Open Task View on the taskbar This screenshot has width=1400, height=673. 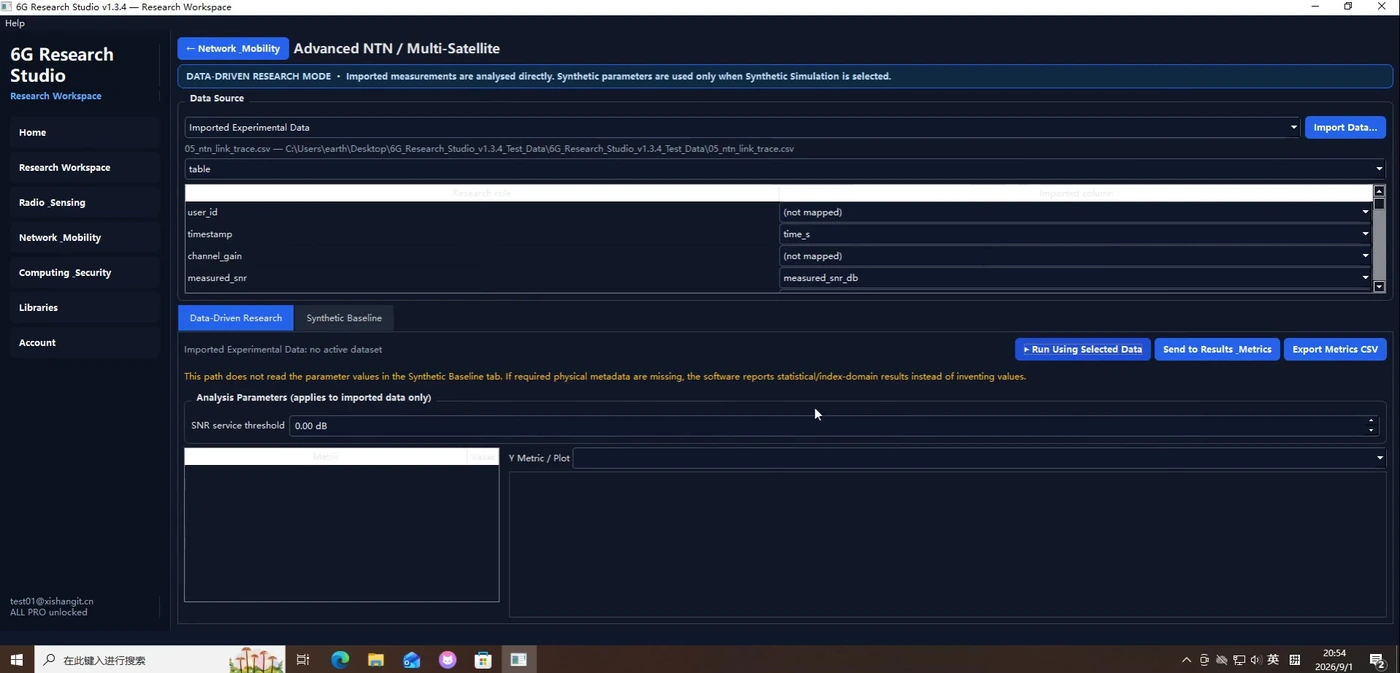(x=303, y=660)
